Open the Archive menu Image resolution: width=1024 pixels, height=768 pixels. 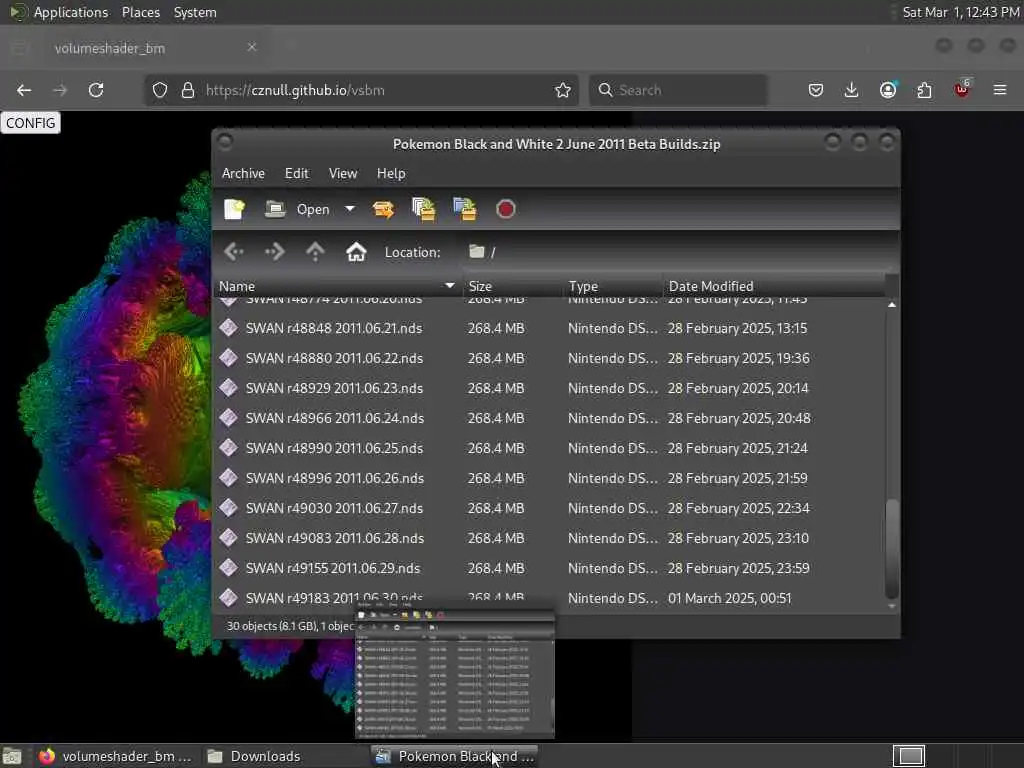[x=243, y=173]
